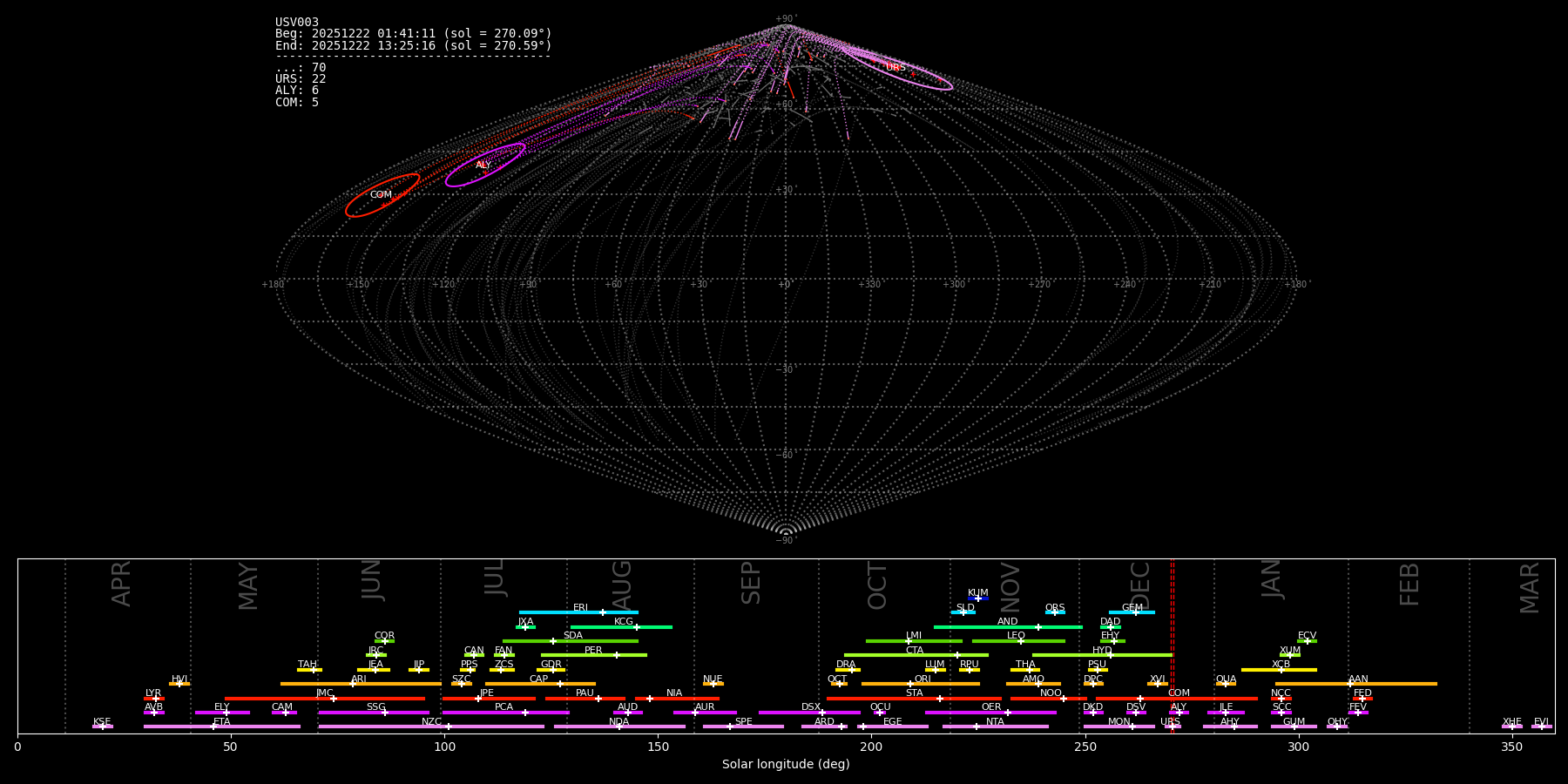Click the NTA shower label
The image size is (1568, 784).
click(x=996, y=722)
